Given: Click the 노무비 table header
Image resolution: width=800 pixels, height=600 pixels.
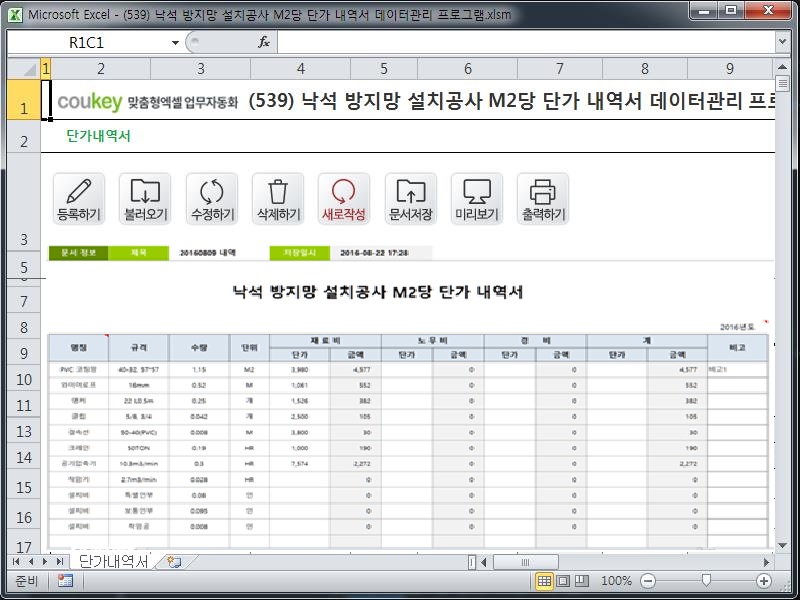Looking at the screenshot, I should [433, 340].
